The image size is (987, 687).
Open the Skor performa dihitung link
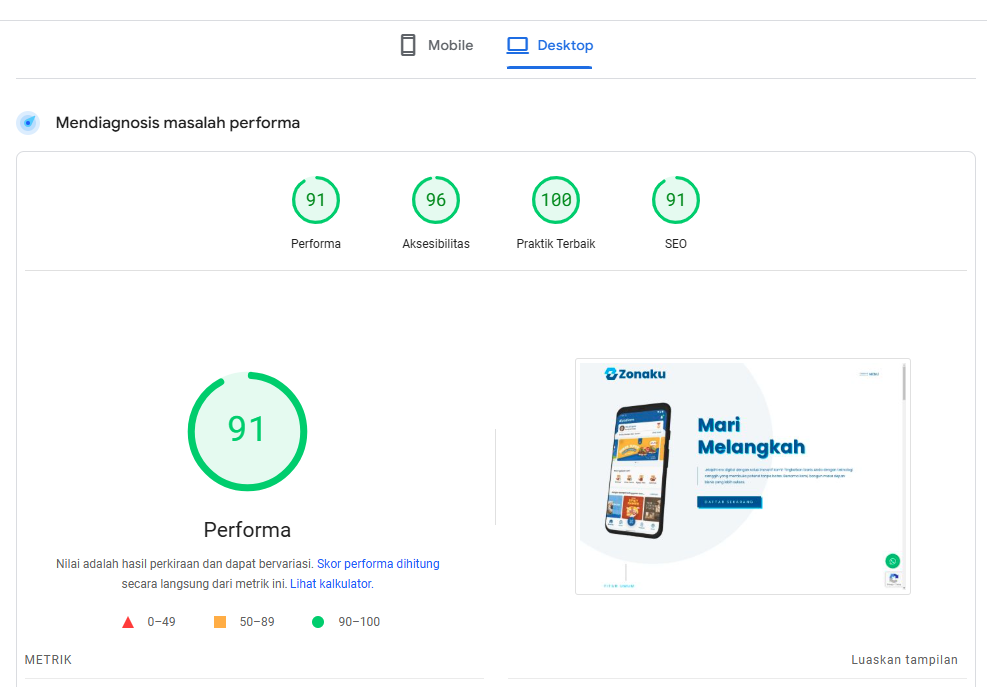click(378, 564)
